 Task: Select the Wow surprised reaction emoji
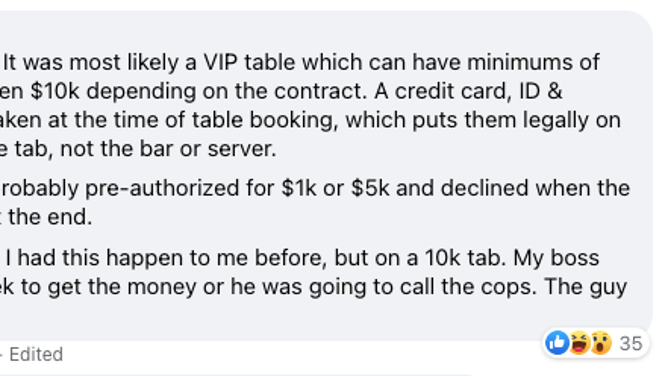click(x=601, y=343)
